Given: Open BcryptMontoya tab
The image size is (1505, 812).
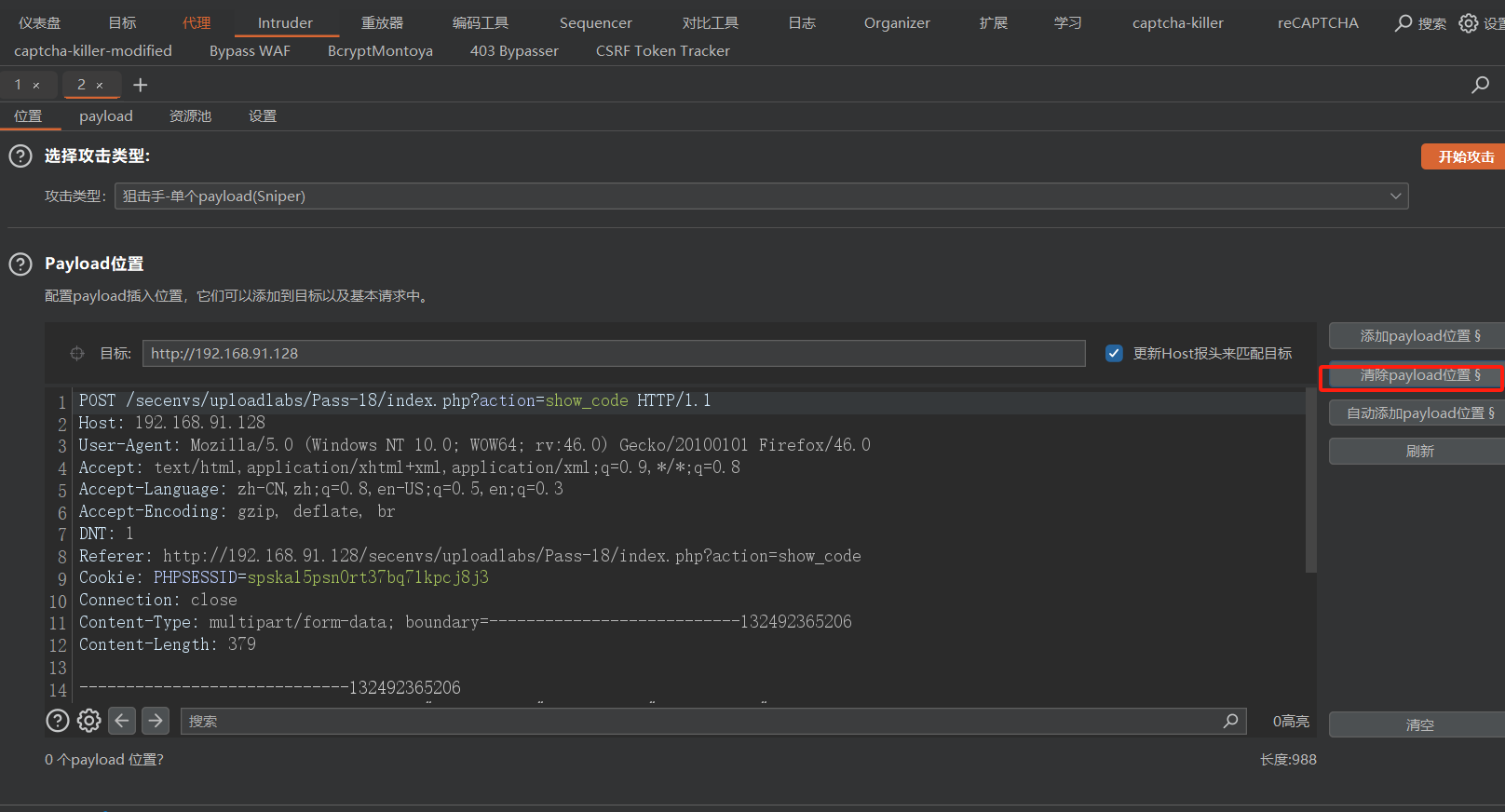Looking at the screenshot, I should pos(380,50).
